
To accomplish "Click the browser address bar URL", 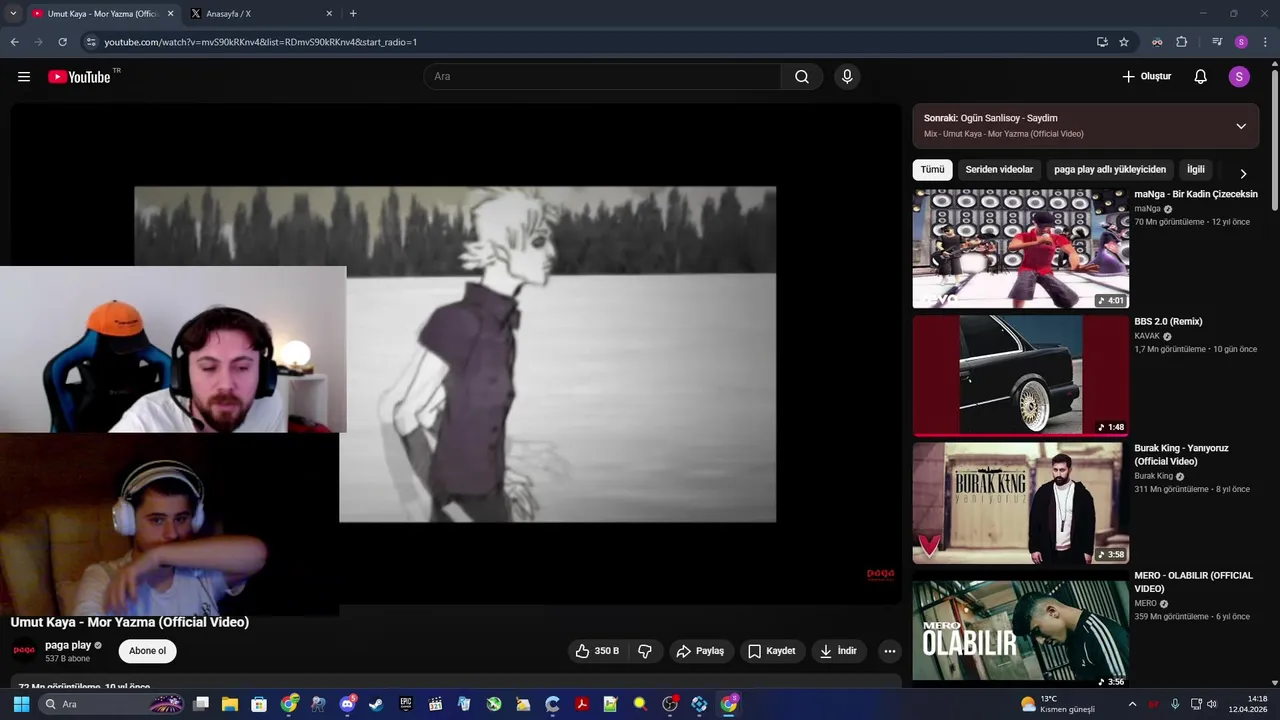I will point(260,42).
